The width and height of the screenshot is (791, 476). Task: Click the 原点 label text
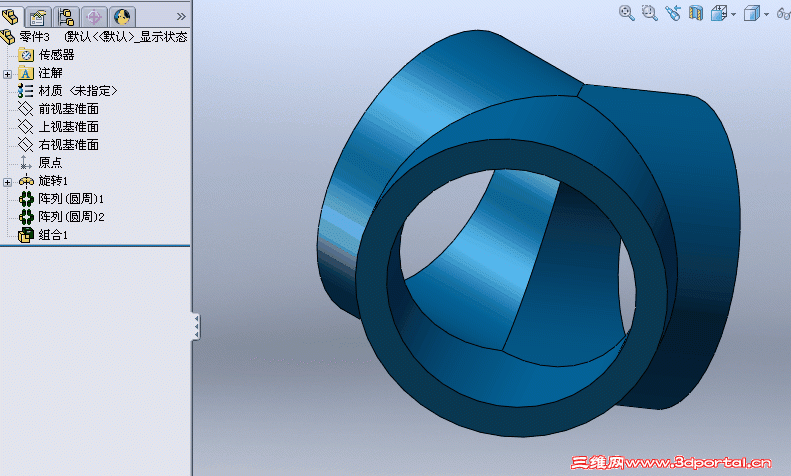point(50,163)
